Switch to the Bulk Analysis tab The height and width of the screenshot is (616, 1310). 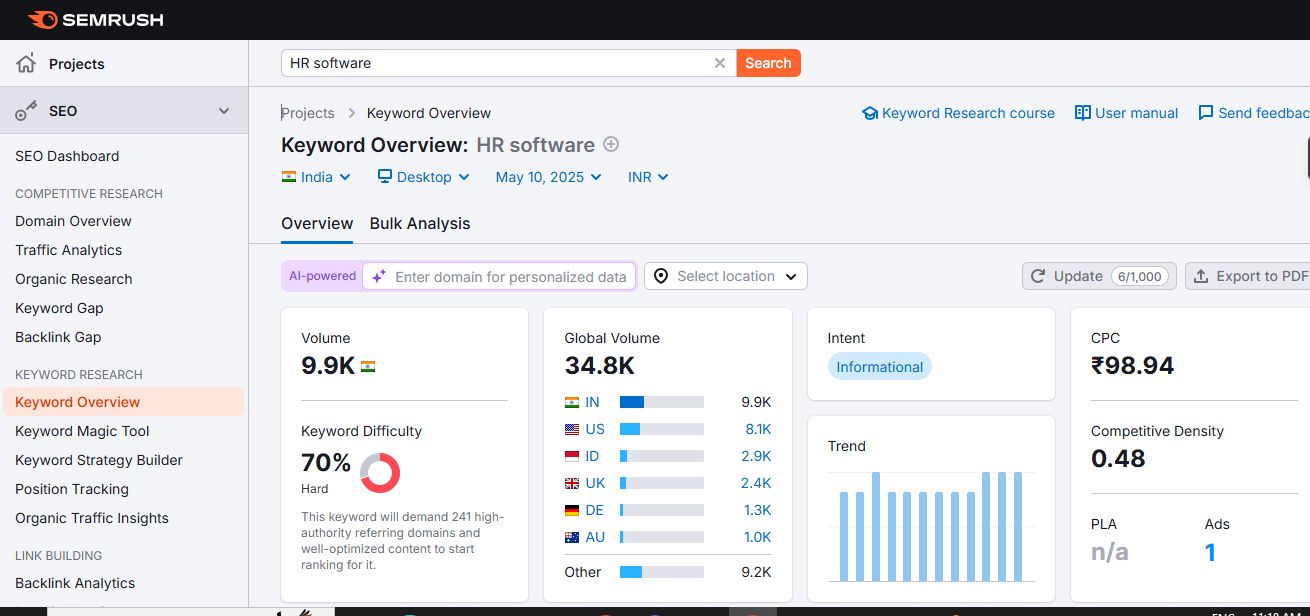click(x=420, y=223)
